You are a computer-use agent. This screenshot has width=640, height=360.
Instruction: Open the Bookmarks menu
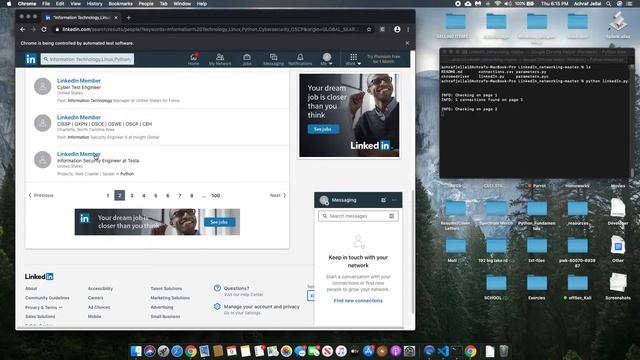120,4
